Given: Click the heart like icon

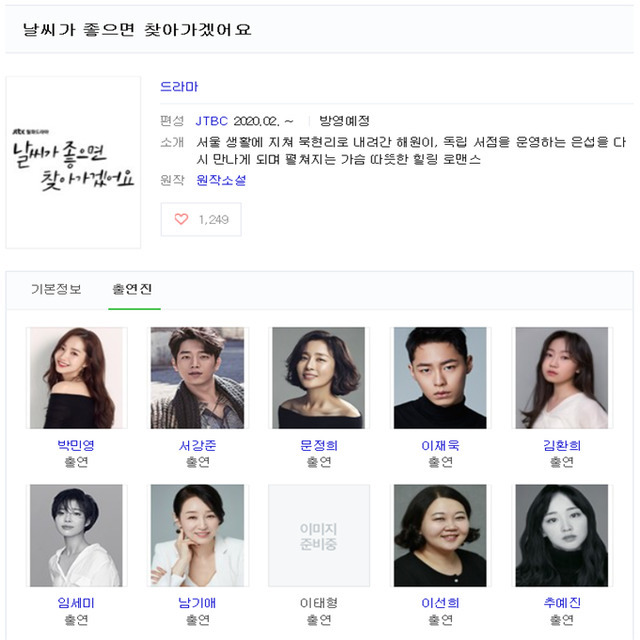Looking at the screenshot, I should [x=181, y=219].
